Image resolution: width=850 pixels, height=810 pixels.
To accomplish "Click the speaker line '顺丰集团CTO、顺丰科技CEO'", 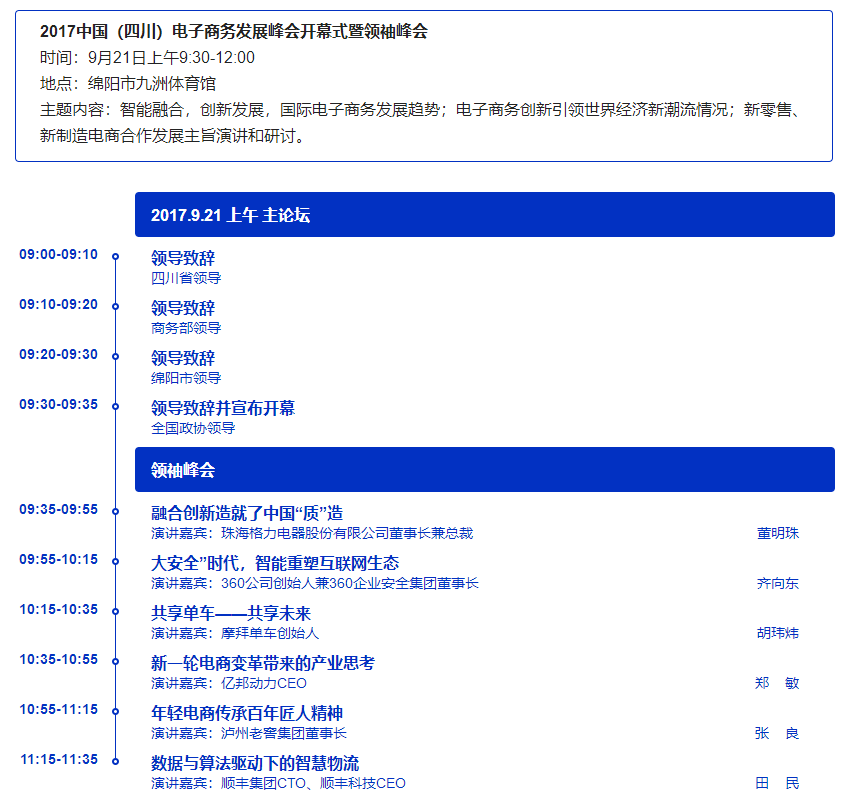I will [x=278, y=782].
